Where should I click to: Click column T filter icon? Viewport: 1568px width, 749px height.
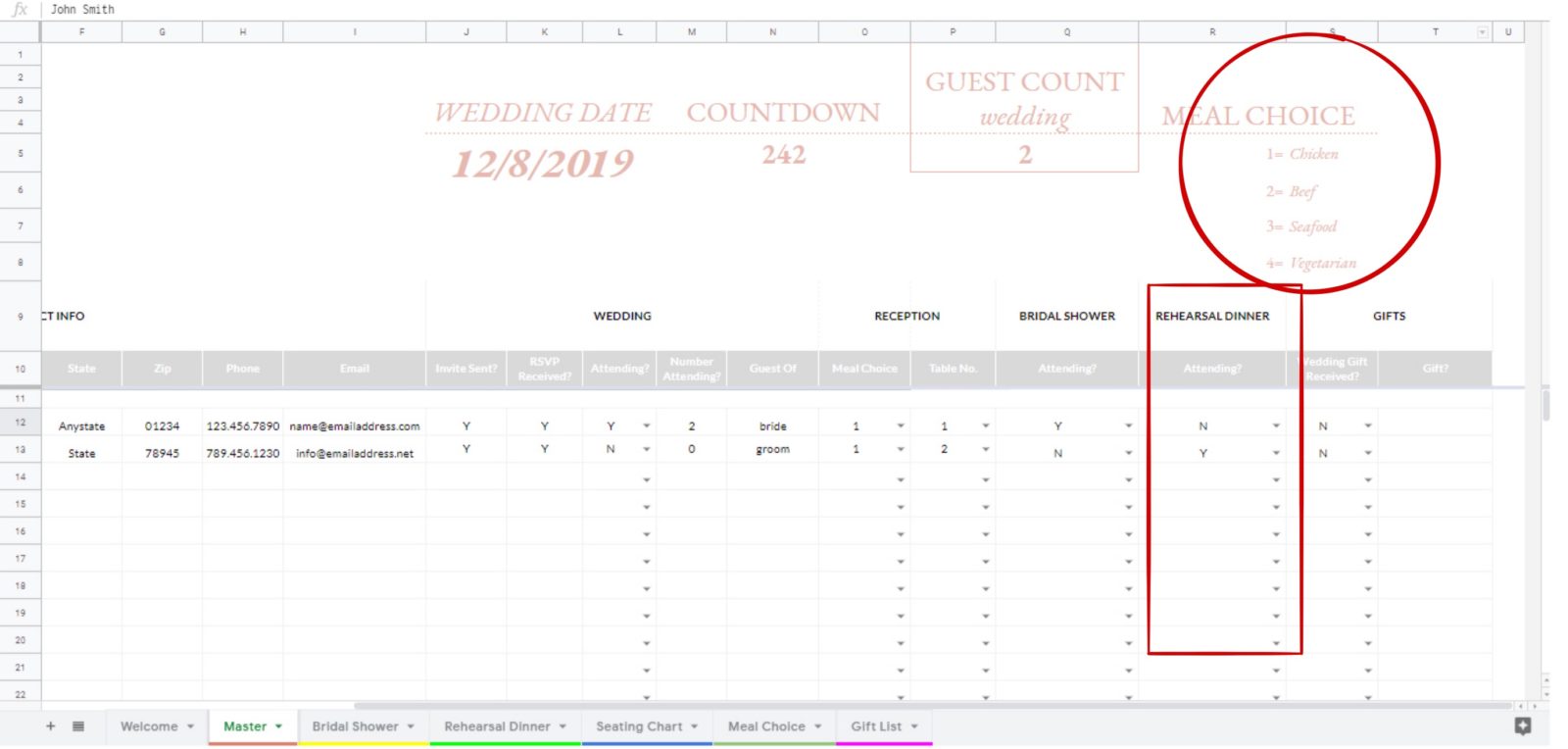(x=1482, y=32)
